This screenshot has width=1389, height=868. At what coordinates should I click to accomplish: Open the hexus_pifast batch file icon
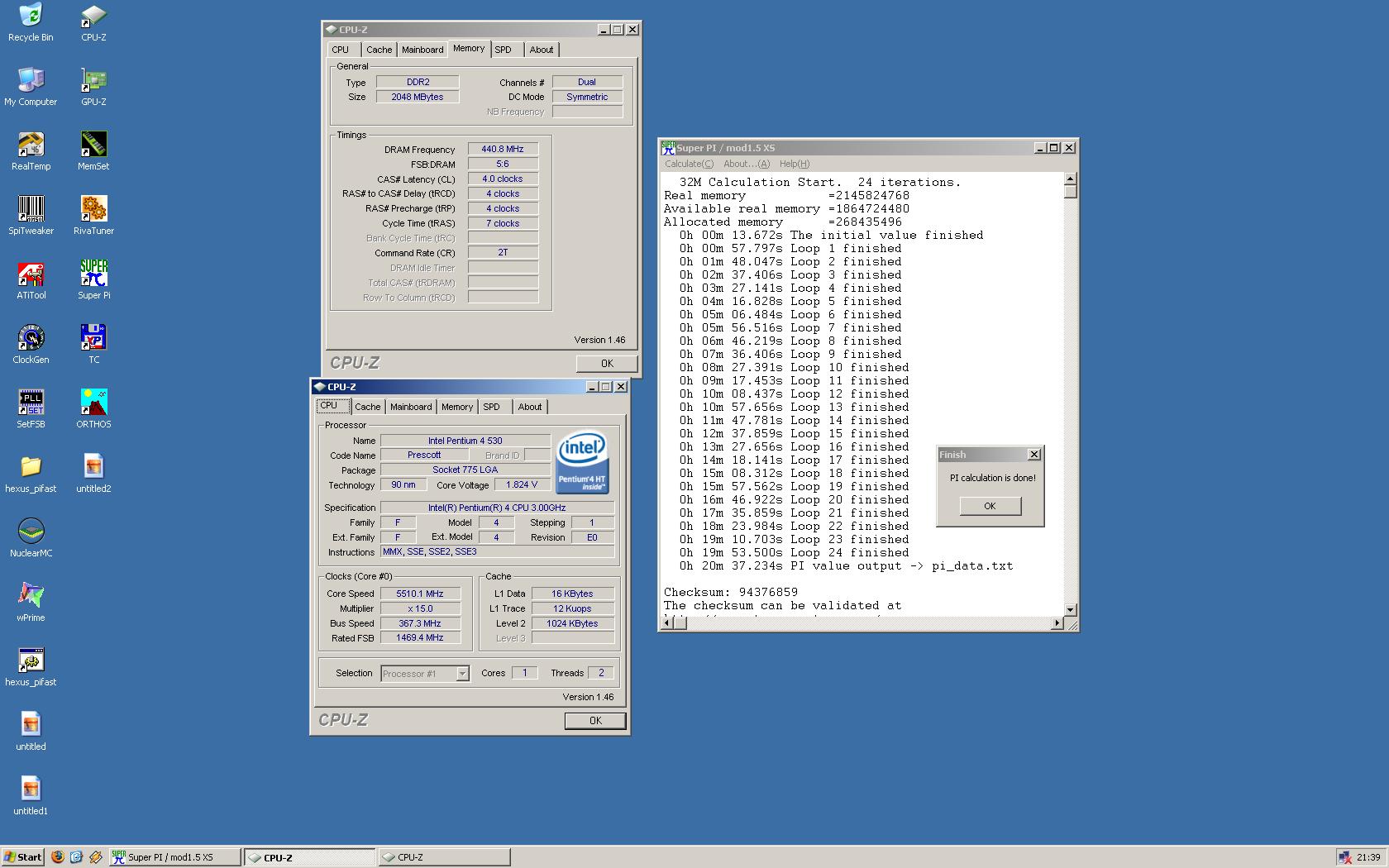[31, 667]
